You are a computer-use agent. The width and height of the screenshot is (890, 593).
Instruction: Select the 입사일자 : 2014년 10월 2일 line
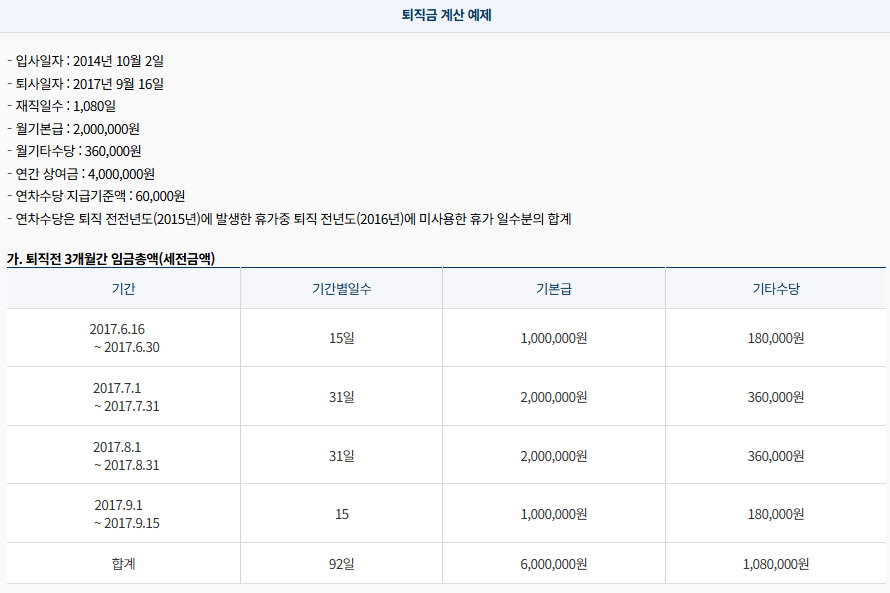pyautogui.click(x=86, y=61)
